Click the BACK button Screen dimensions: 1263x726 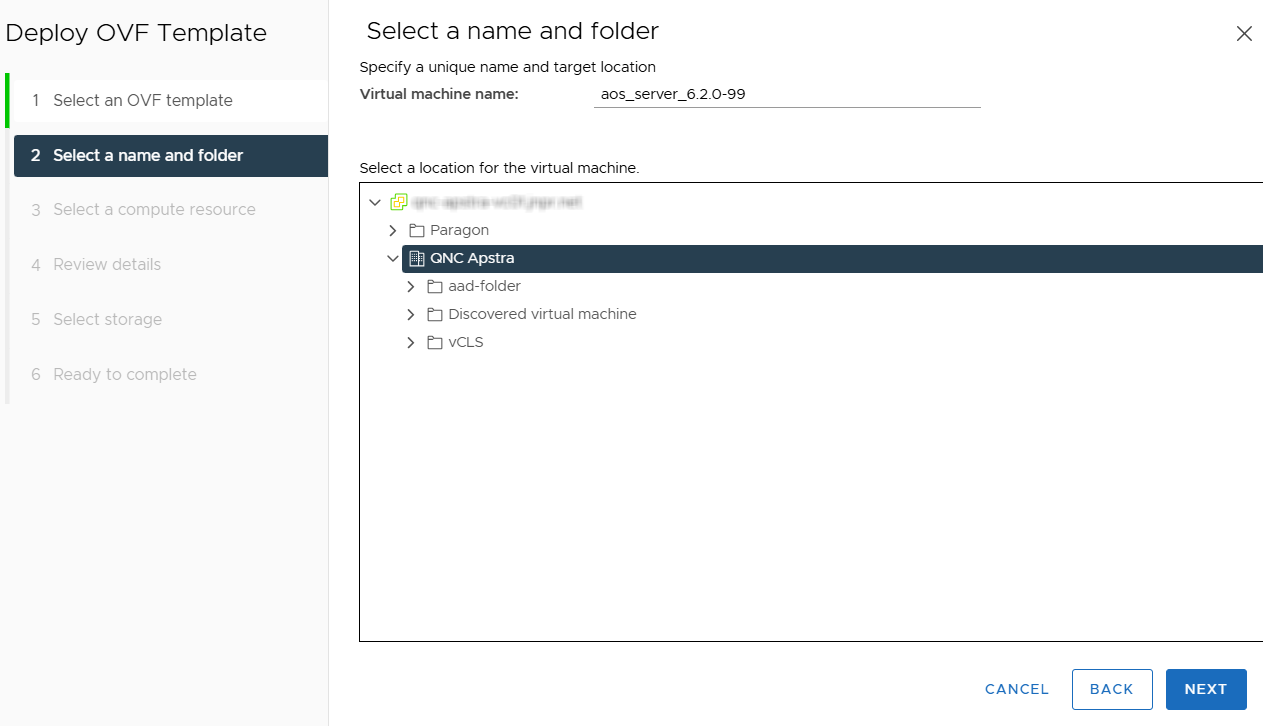(x=1112, y=689)
